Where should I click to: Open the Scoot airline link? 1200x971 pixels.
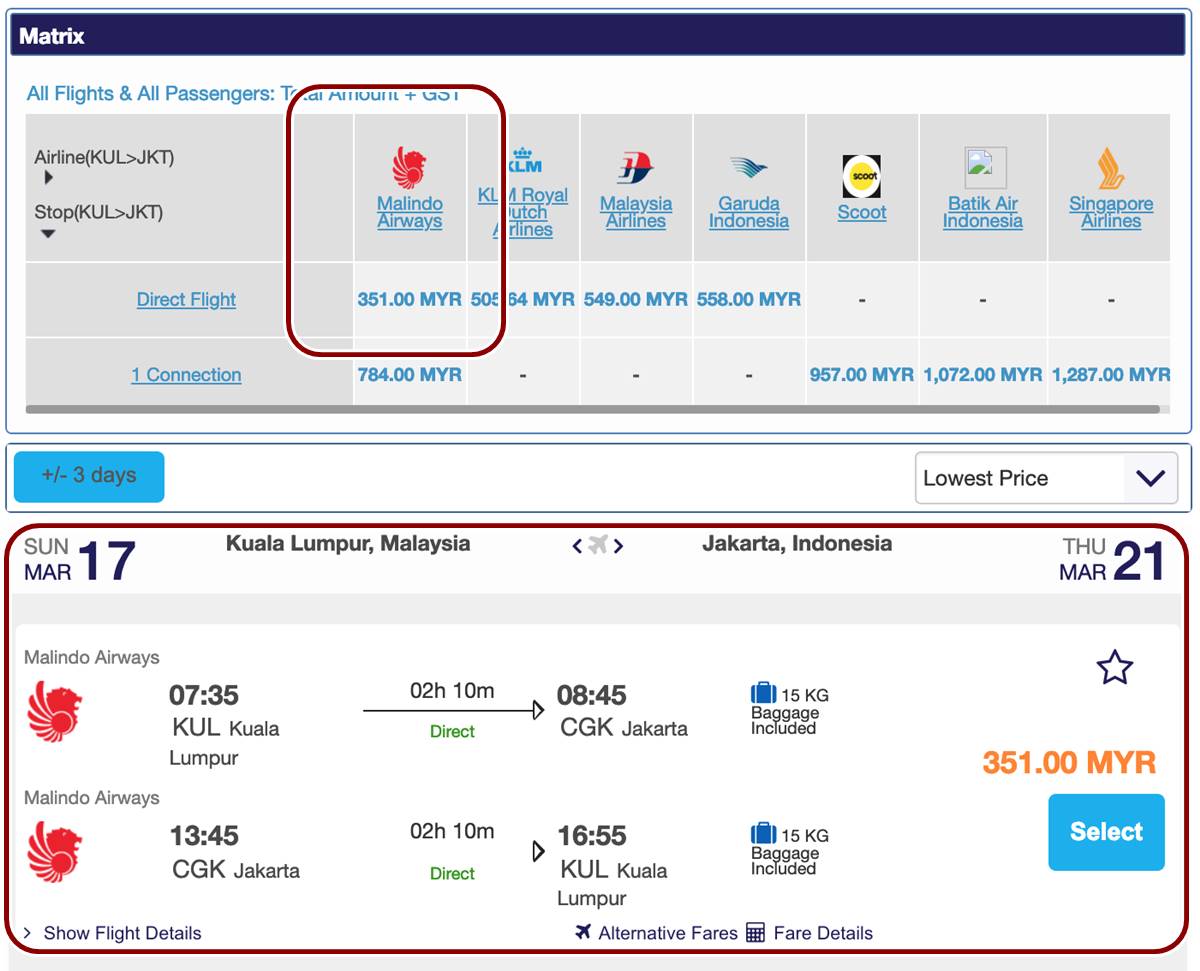coord(862,212)
